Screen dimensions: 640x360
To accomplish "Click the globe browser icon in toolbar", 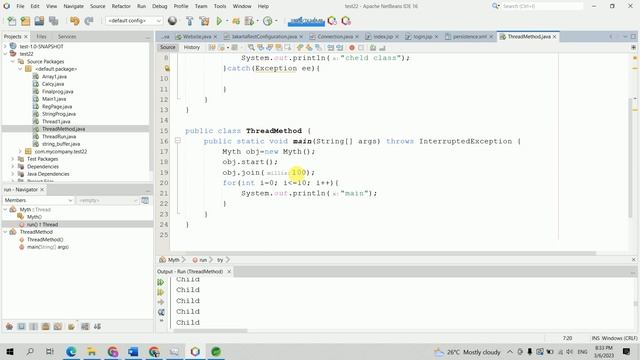I will click(172, 21).
